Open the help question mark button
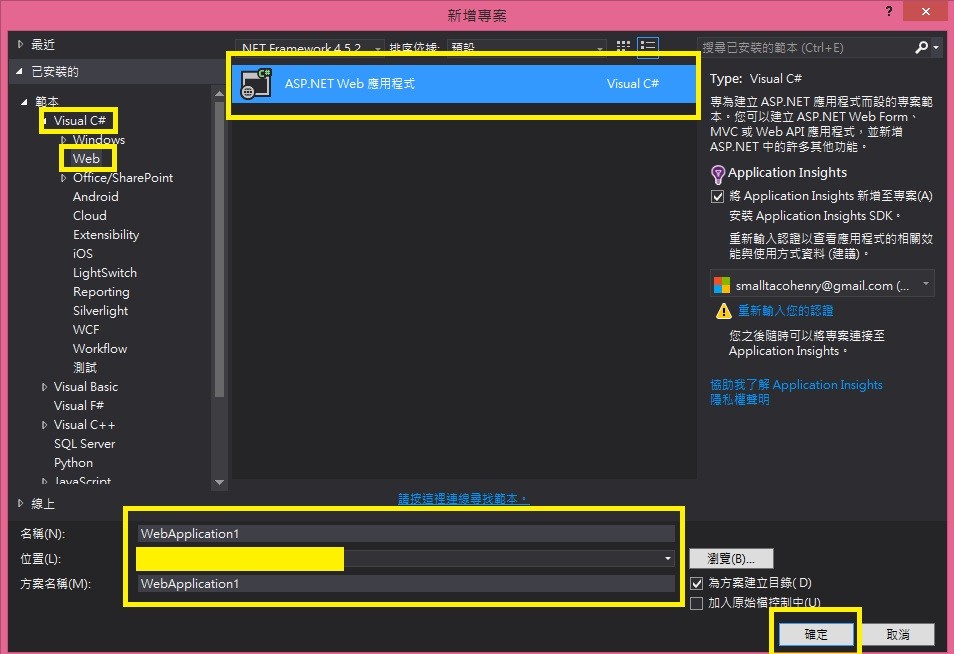Image resolution: width=954 pixels, height=654 pixels. point(889,12)
